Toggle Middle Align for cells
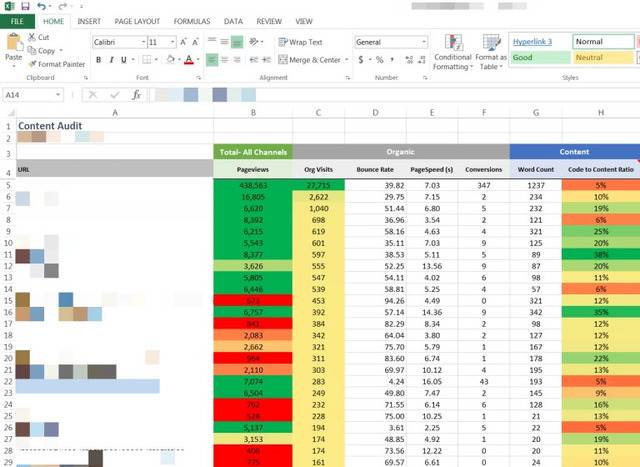The width and height of the screenshot is (640, 467). pos(224,41)
